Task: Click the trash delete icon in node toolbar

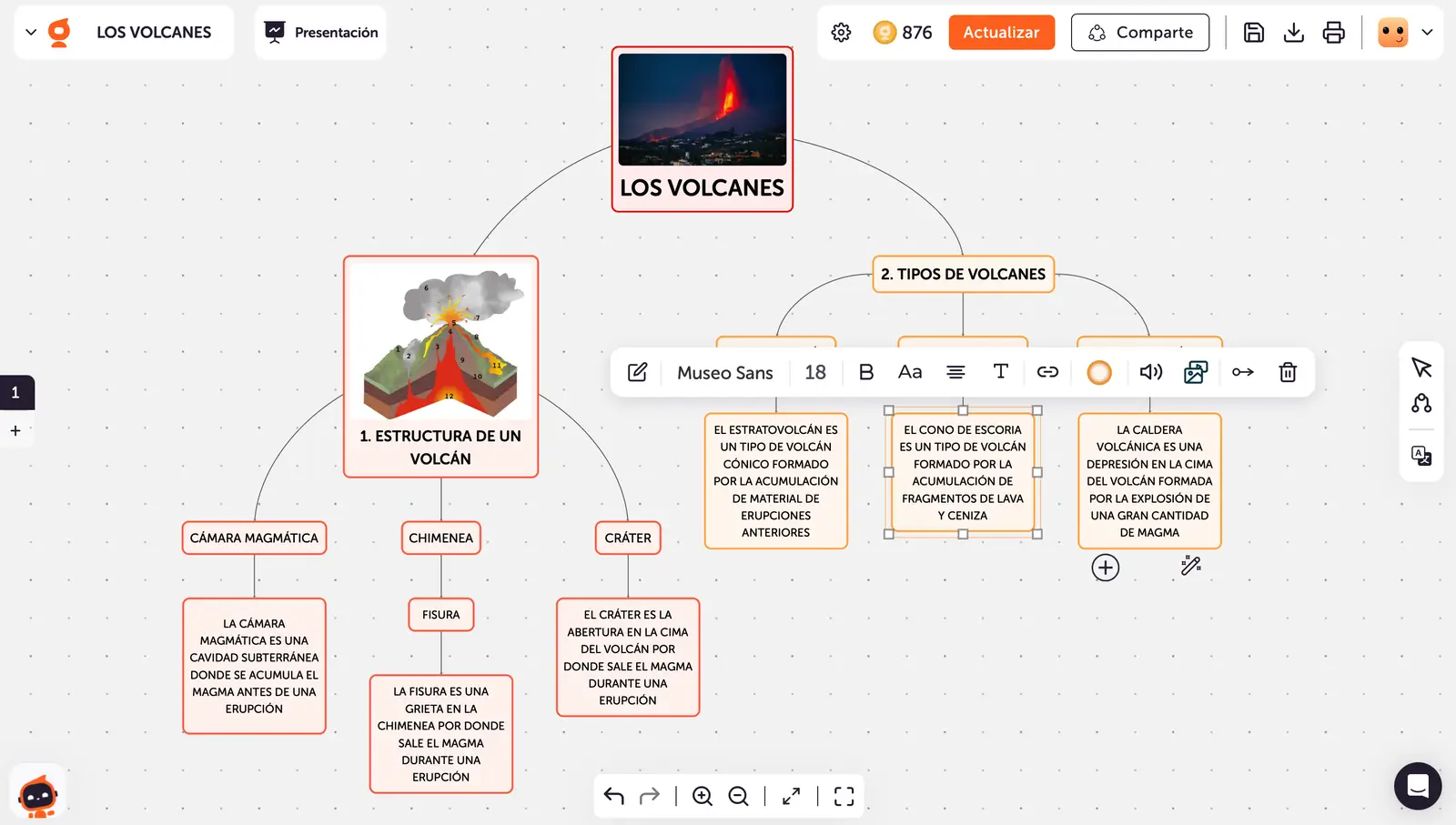Action: 1288,372
